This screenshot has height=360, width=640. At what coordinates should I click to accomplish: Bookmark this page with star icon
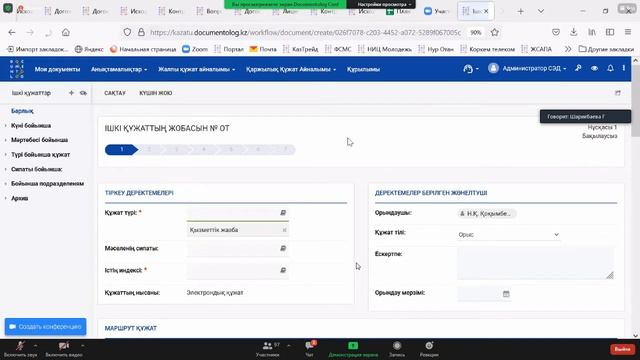[495, 32]
